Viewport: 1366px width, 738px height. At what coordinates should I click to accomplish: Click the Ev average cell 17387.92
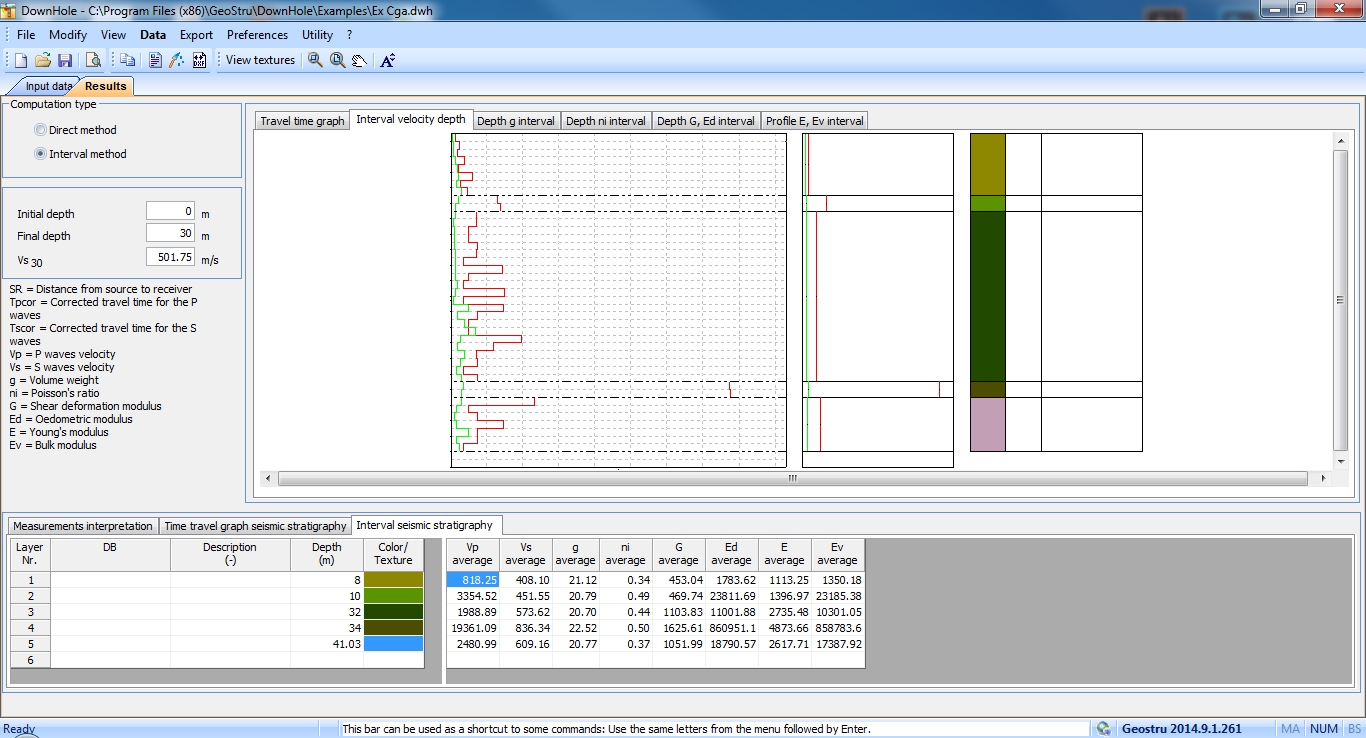pos(837,644)
